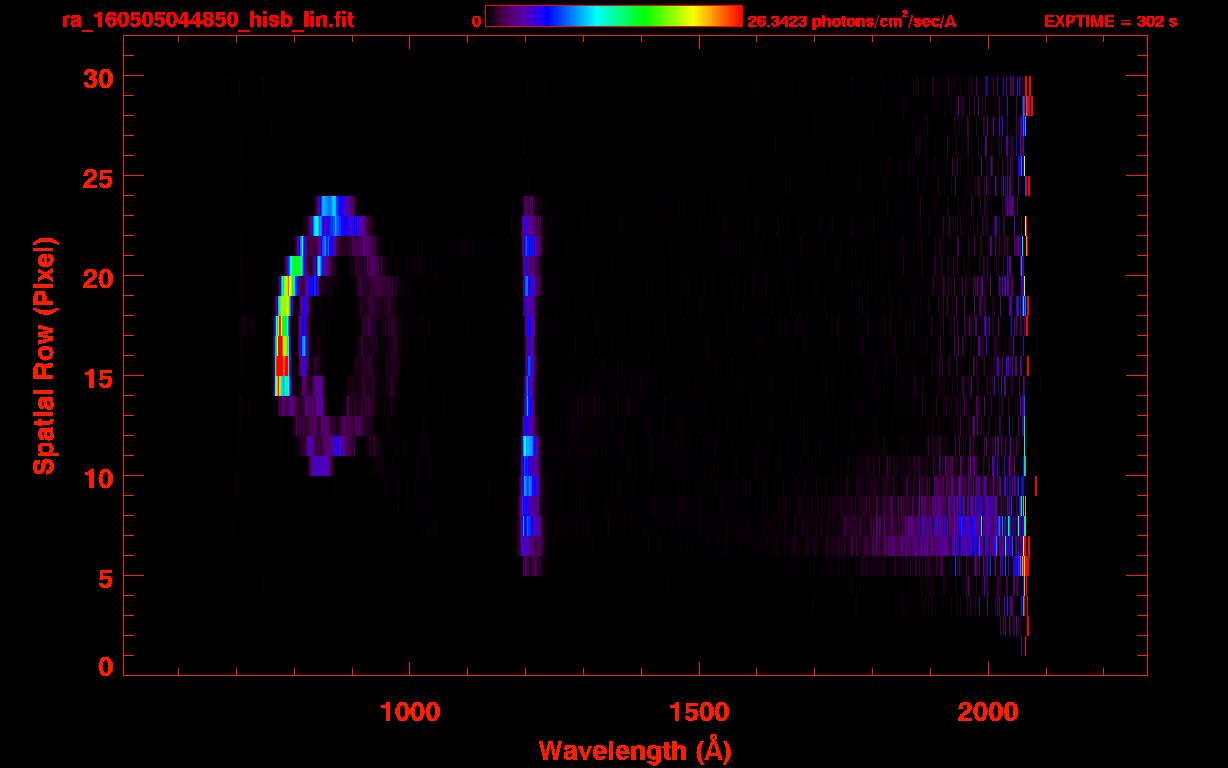Click the EXPTIME = 302 s label

coord(1110,21)
